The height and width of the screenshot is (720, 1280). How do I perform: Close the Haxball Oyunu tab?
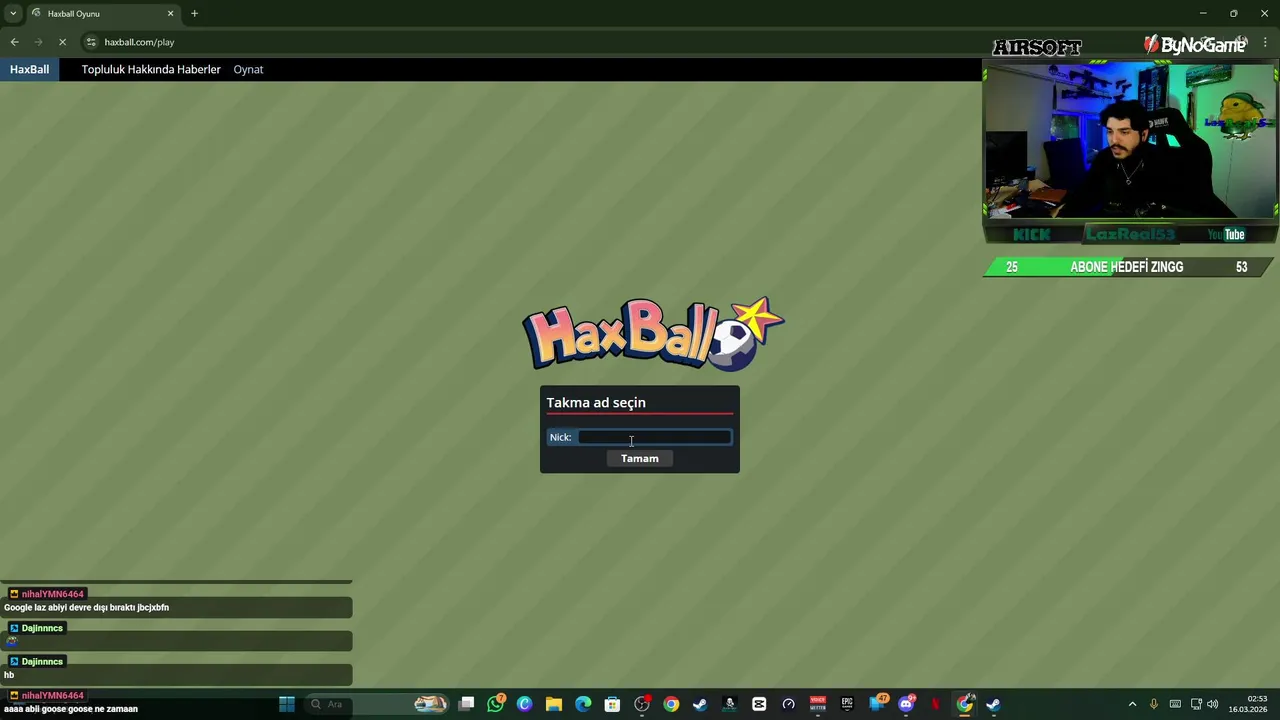[x=170, y=14]
